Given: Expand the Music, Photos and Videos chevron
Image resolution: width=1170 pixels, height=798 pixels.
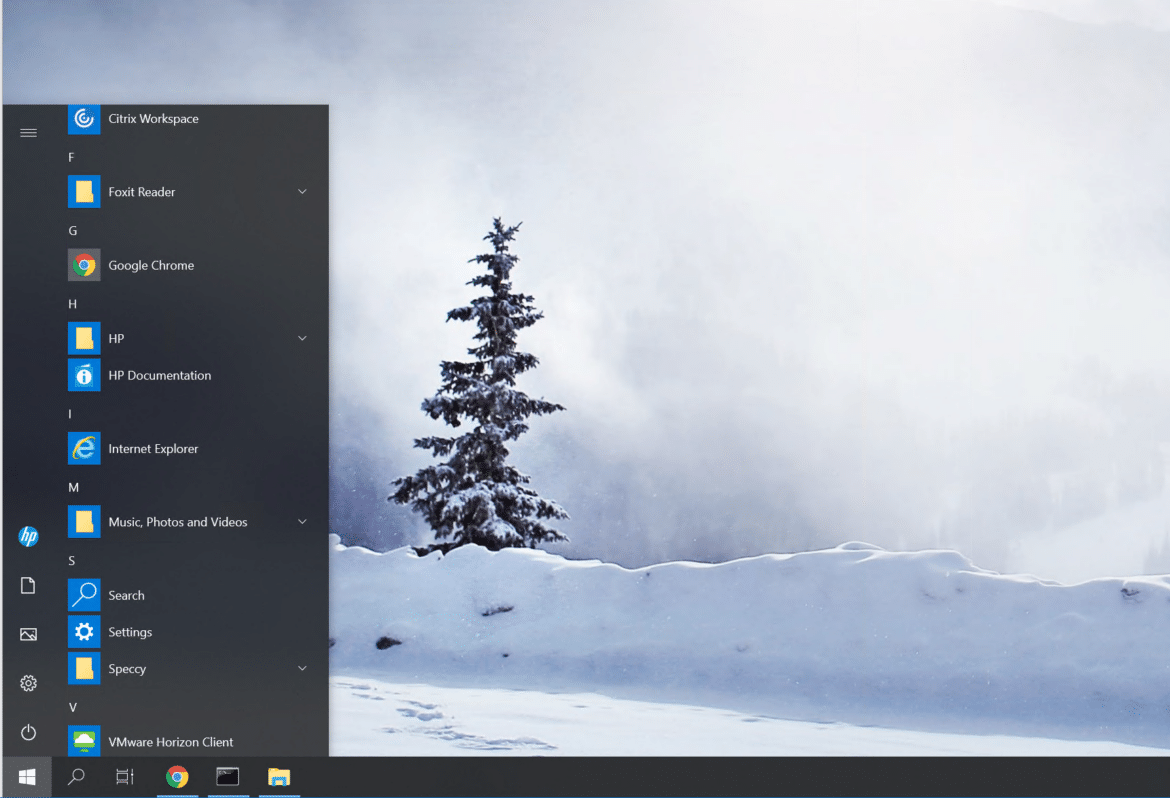Looking at the screenshot, I should [x=302, y=522].
